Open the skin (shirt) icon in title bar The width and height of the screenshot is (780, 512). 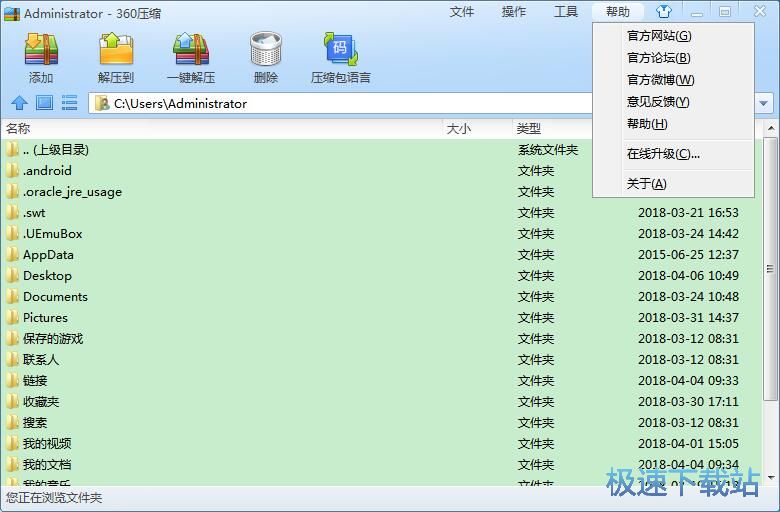664,11
